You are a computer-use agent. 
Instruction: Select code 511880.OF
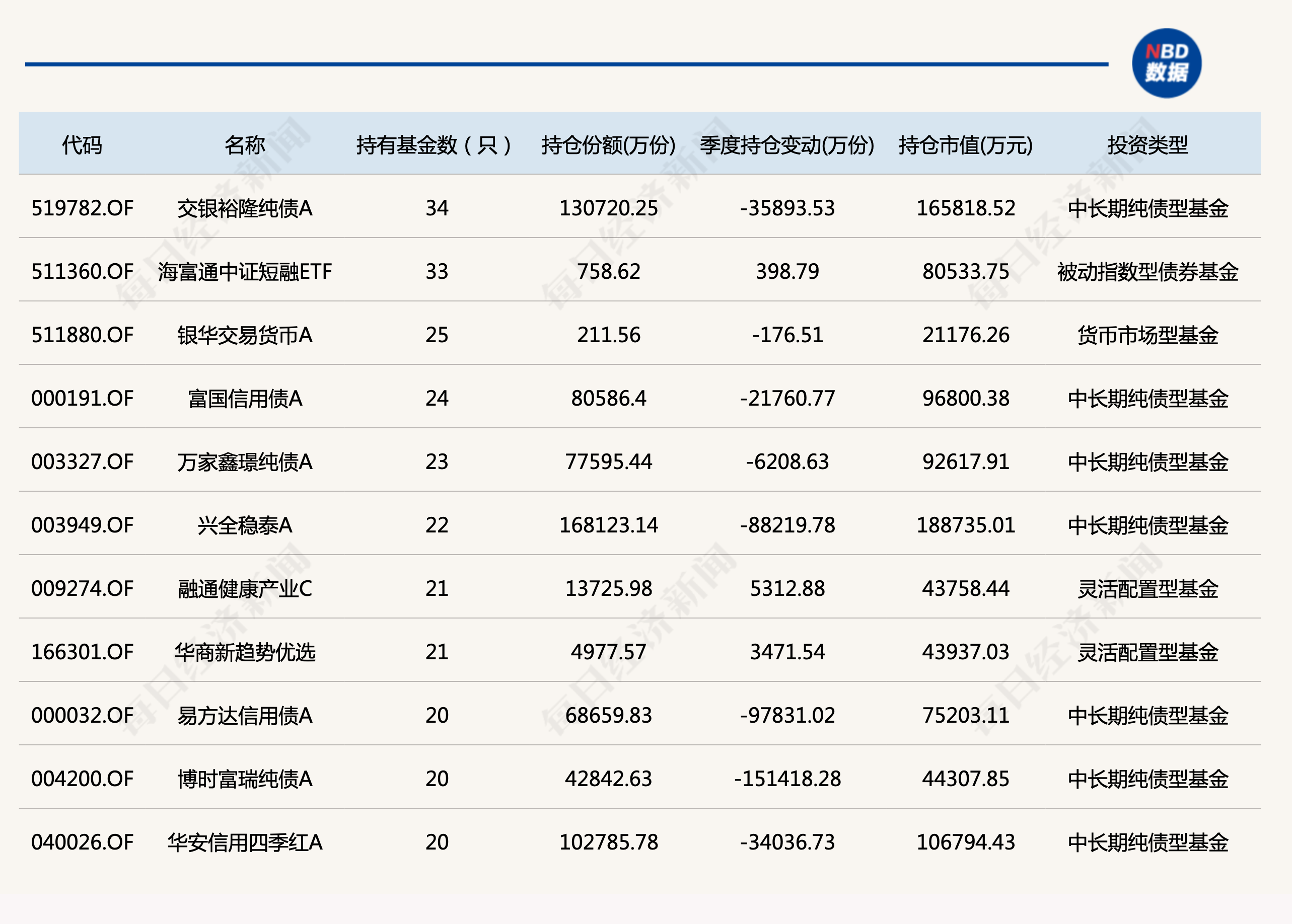point(82,335)
